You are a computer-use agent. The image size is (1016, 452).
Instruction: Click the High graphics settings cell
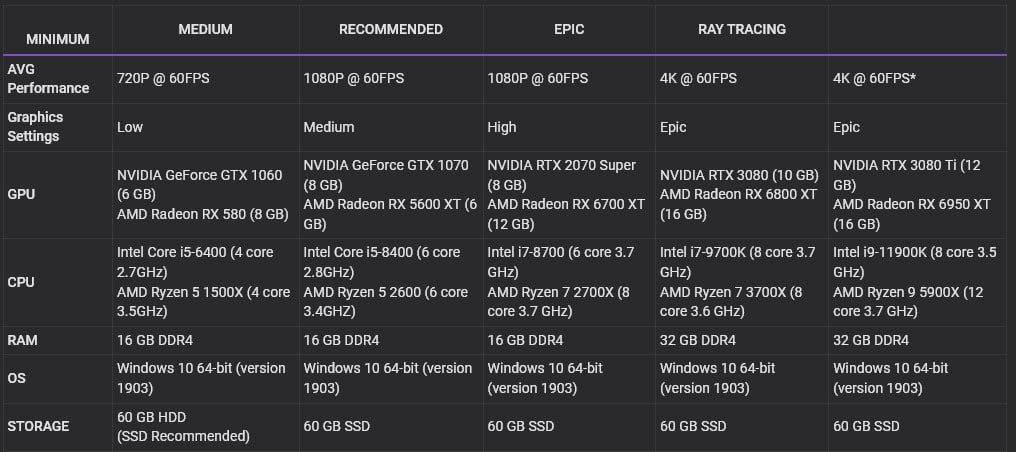pyautogui.click(x=502, y=127)
